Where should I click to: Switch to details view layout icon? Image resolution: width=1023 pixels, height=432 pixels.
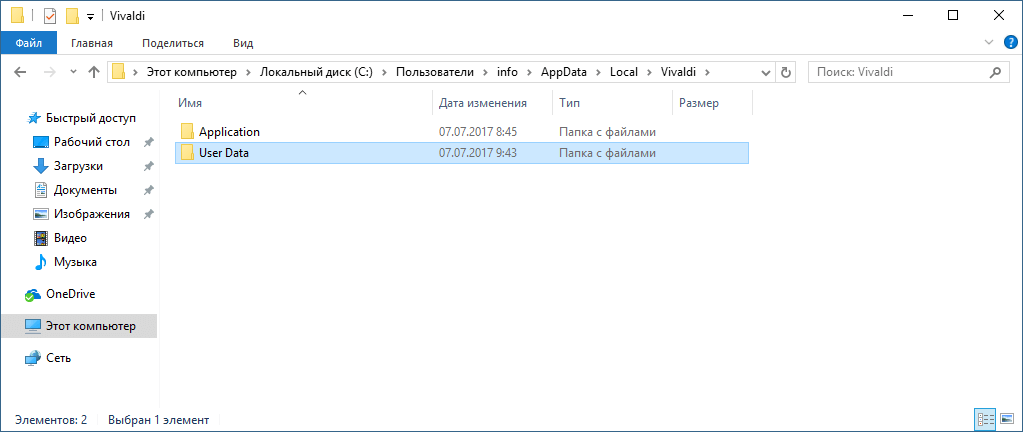985,420
